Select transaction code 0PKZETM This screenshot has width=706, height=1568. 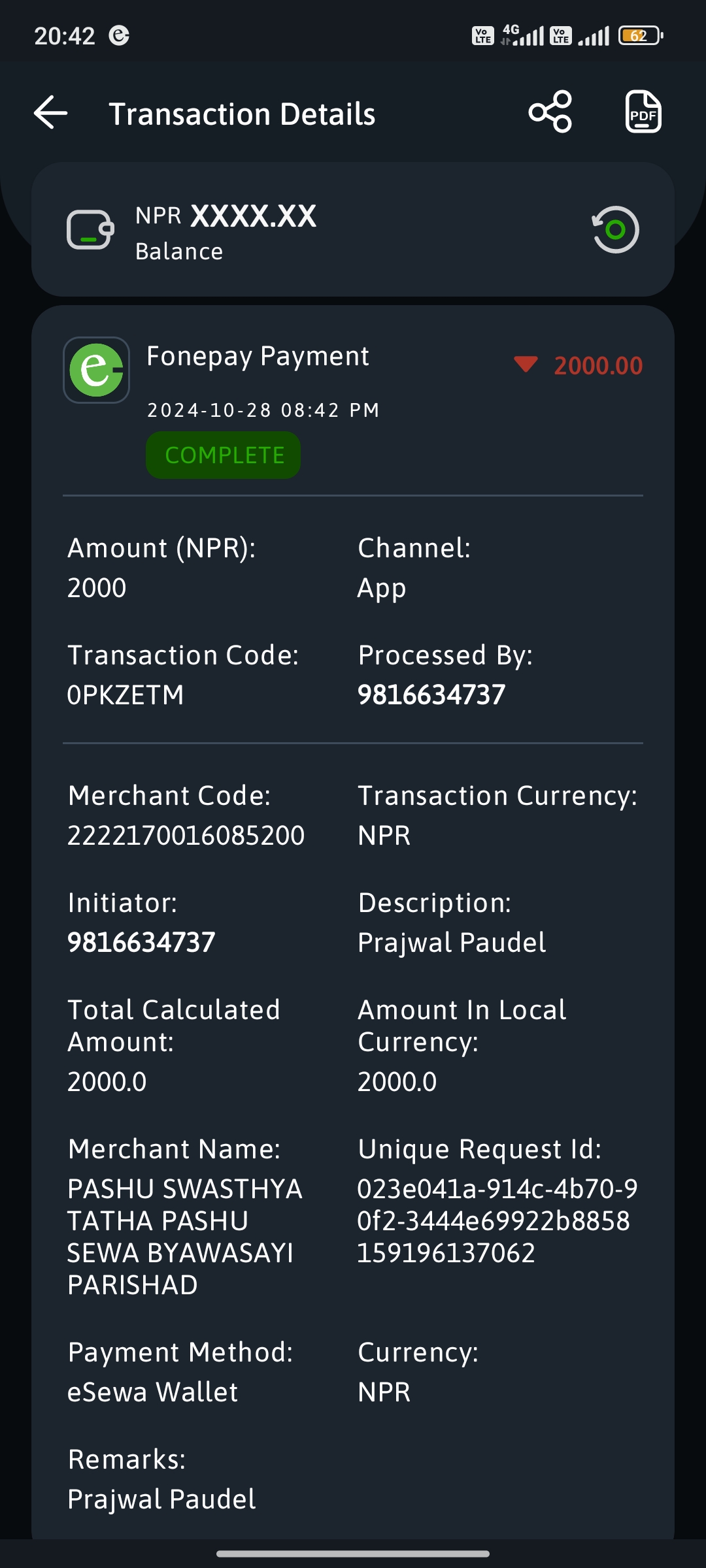point(126,695)
